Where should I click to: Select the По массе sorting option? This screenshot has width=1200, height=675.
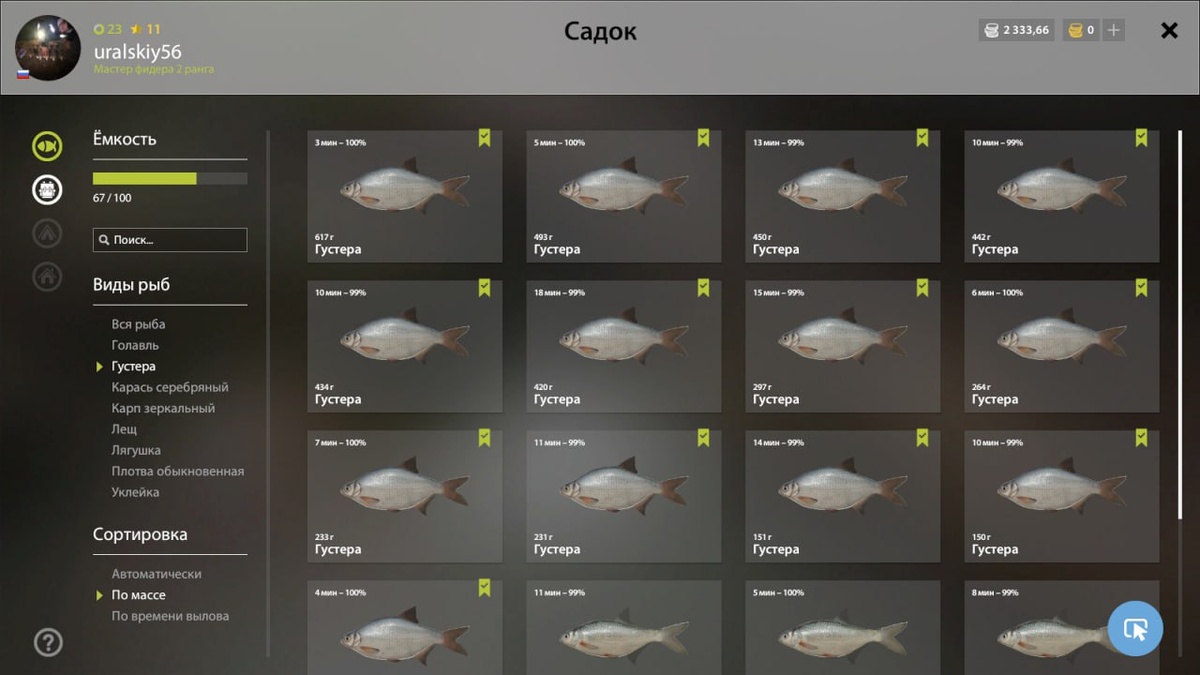coord(139,595)
